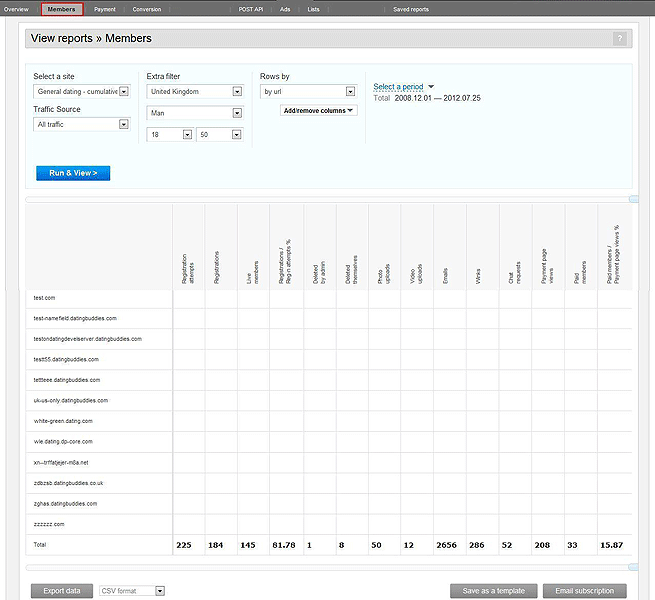
Task: Click total Registration attempts value 225
Action: coord(184,545)
